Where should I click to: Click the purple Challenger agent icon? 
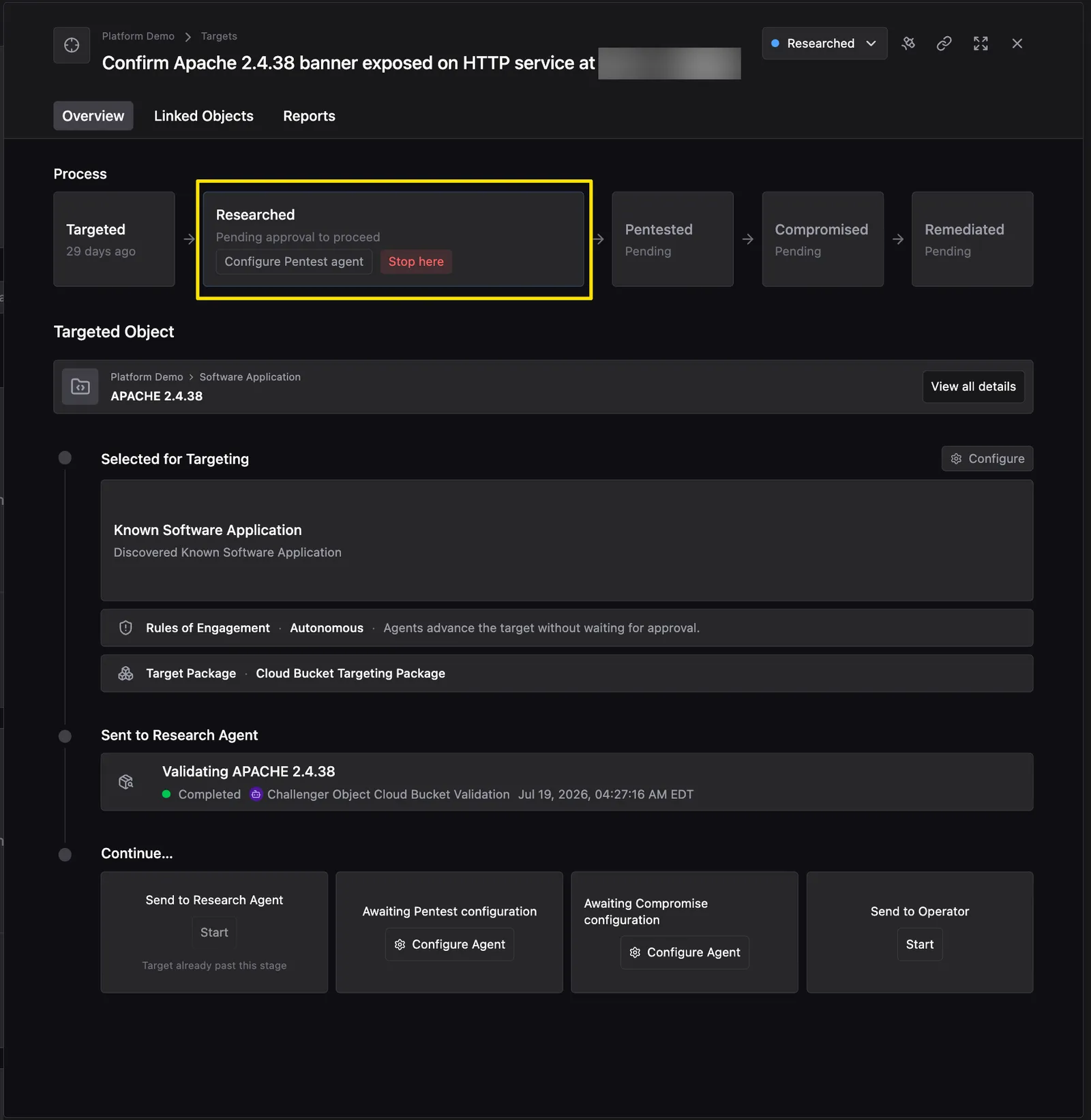click(256, 794)
